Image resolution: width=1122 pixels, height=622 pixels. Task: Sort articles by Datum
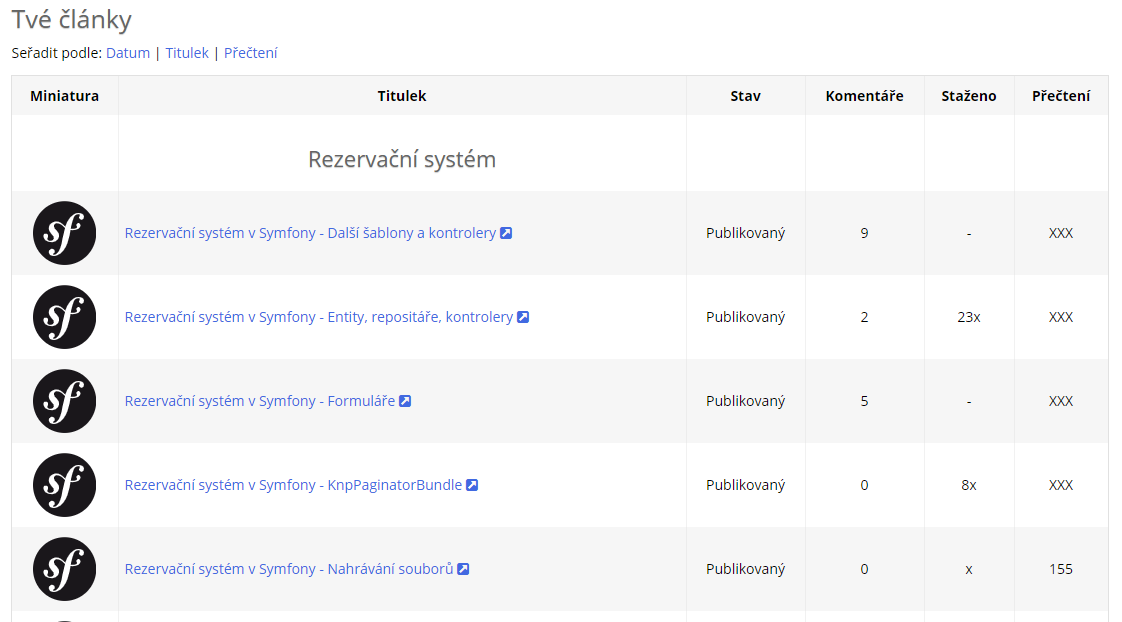click(128, 53)
